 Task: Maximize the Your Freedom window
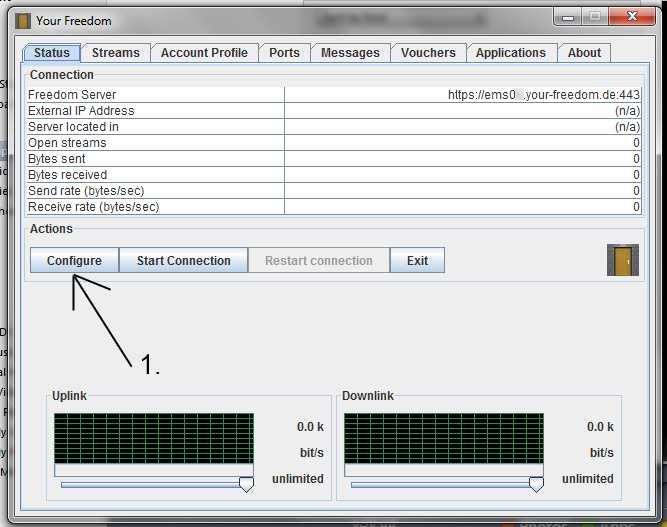(595, 17)
